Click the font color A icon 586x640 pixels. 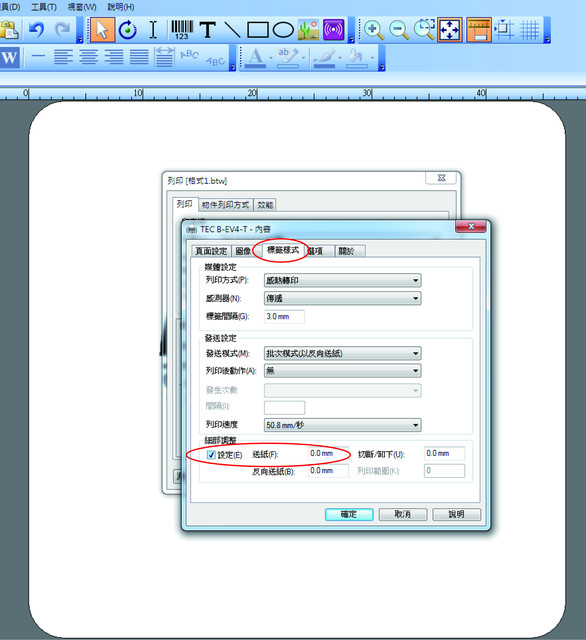(255, 57)
